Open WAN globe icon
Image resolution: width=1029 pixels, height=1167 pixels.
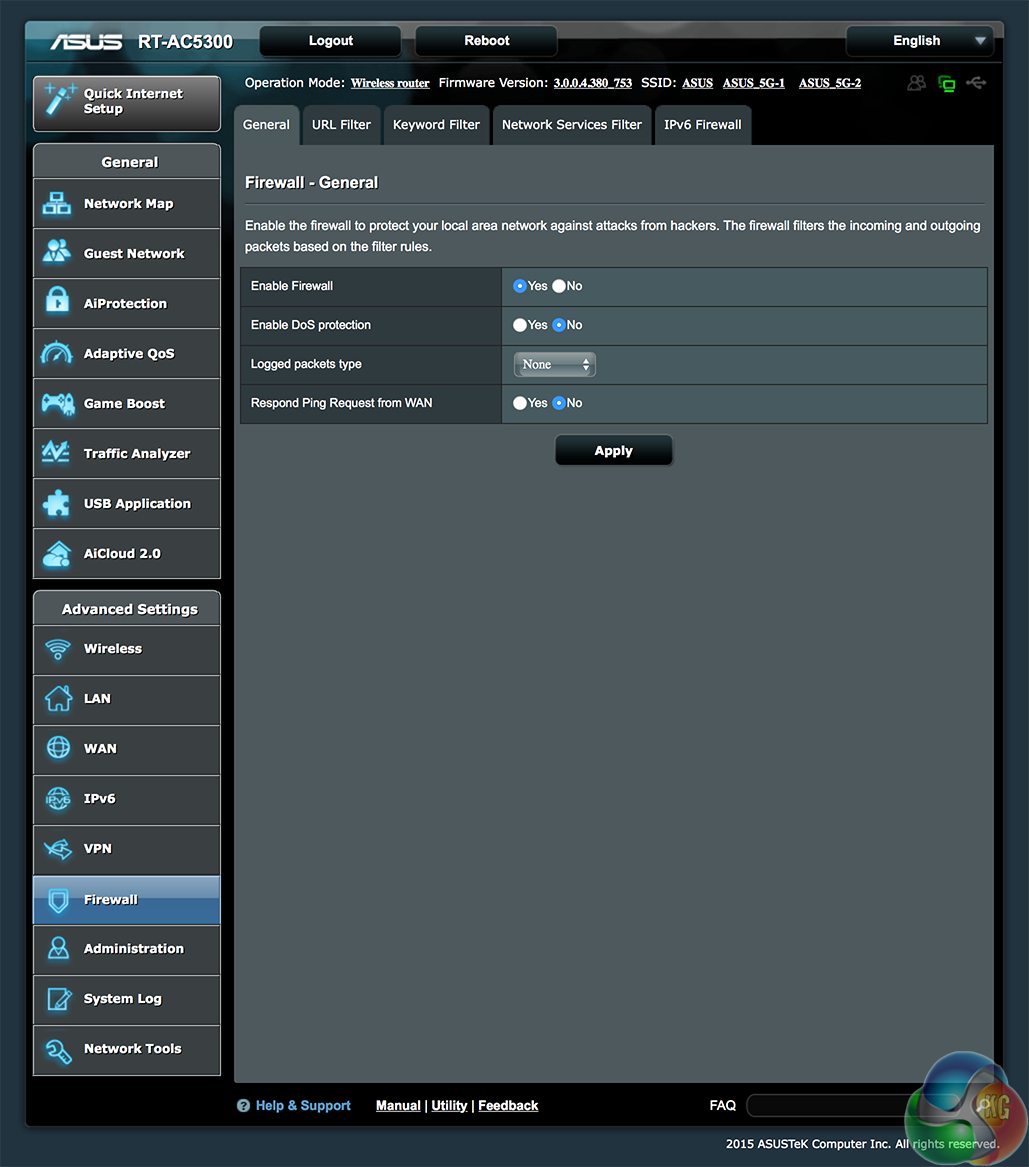pos(58,747)
